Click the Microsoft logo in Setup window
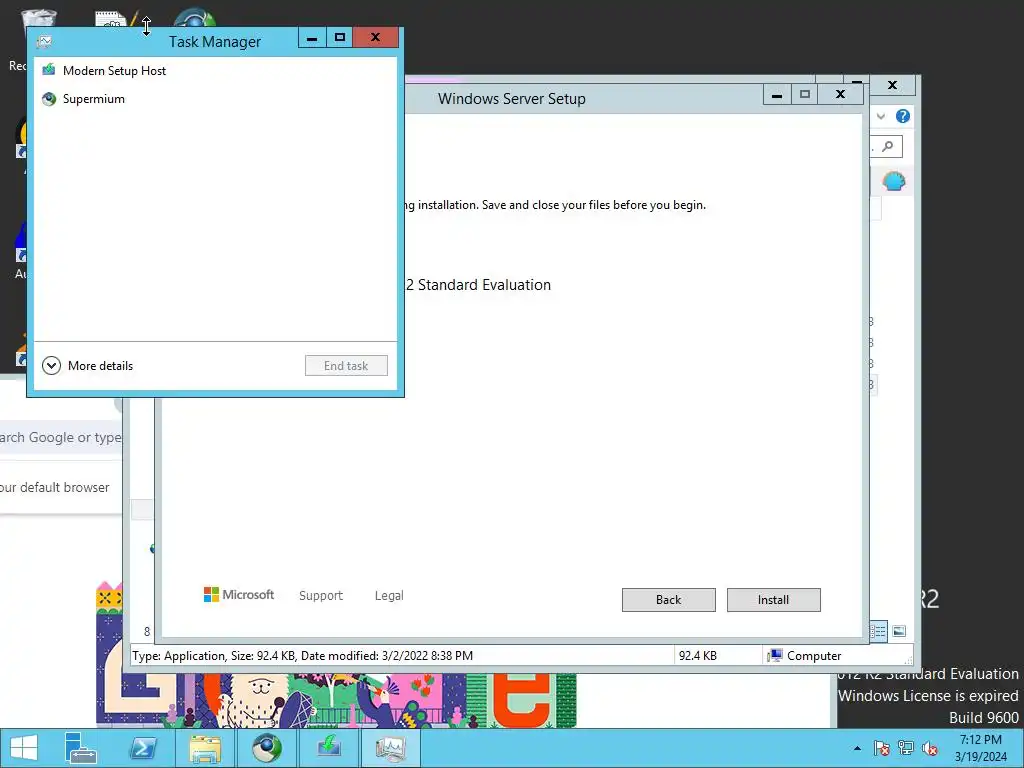 [239, 594]
